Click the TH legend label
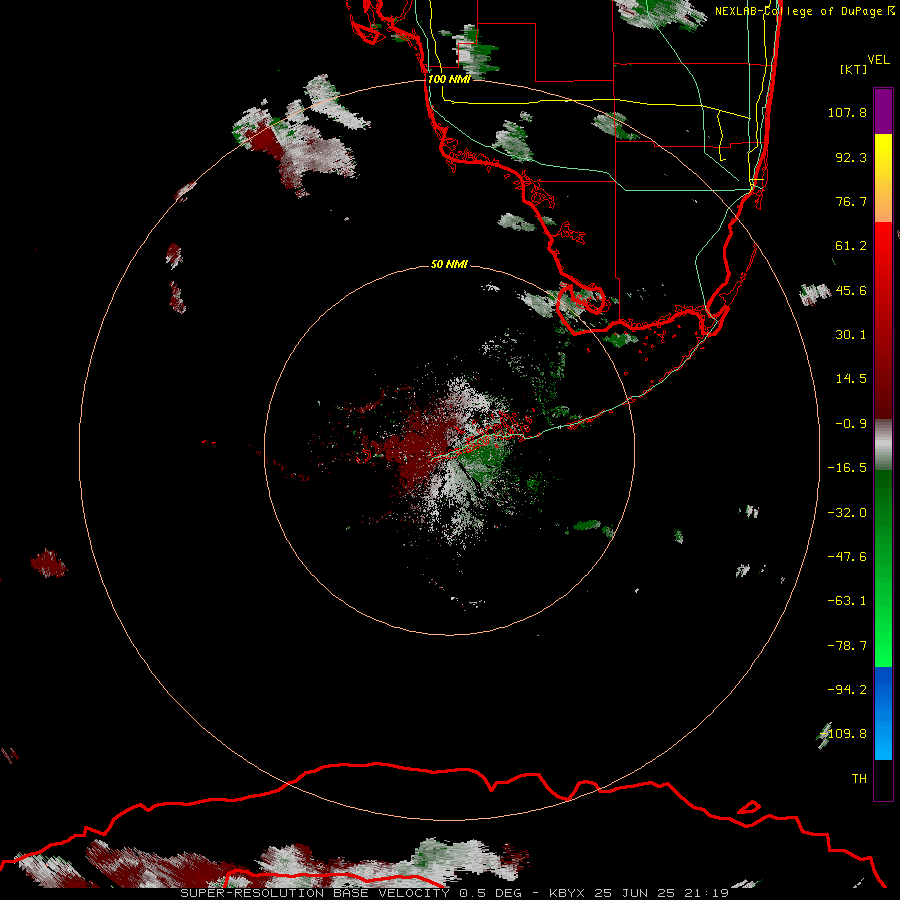 859,779
